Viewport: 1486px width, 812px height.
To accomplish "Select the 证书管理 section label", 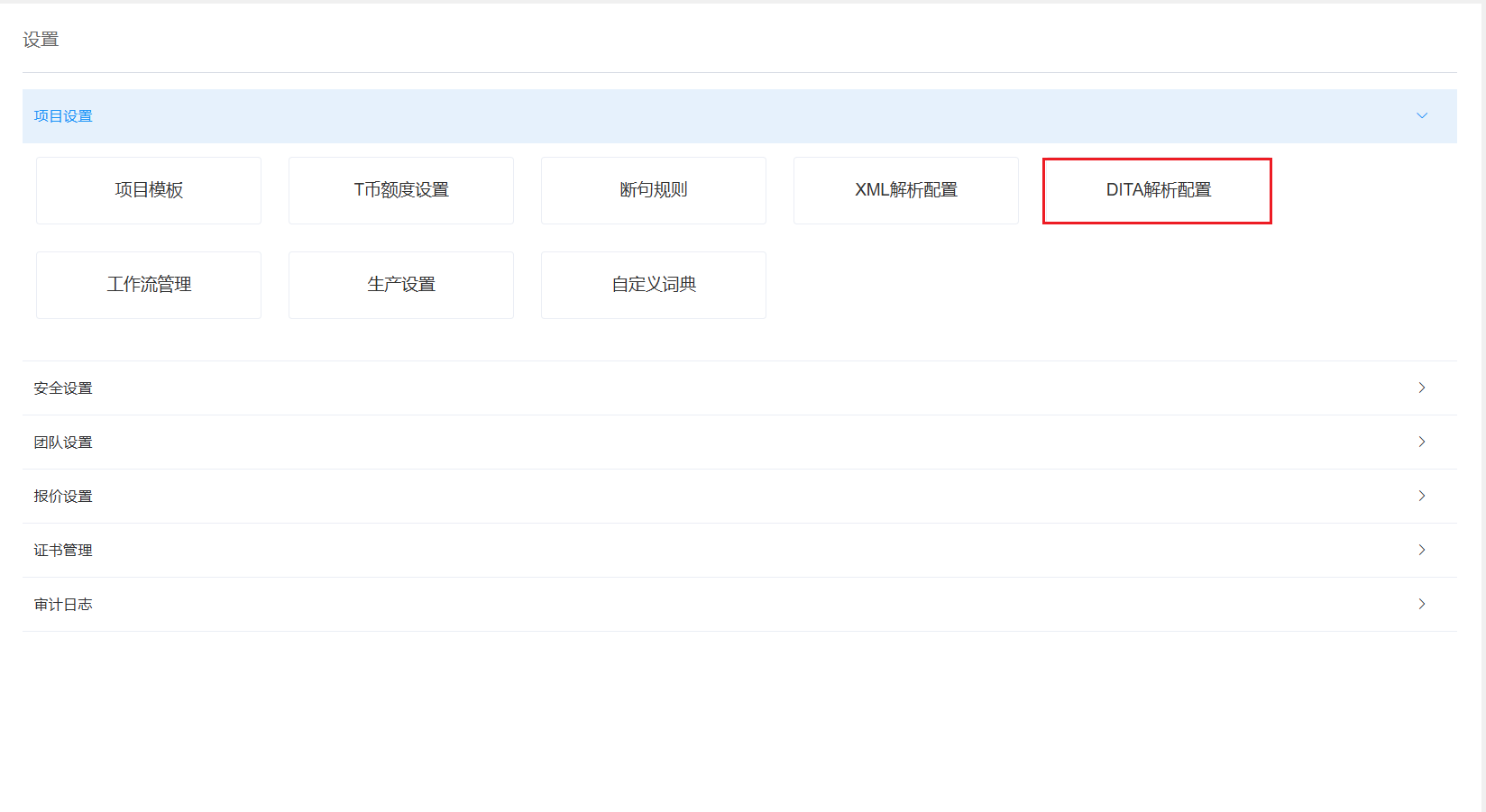I will (x=63, y=551).
